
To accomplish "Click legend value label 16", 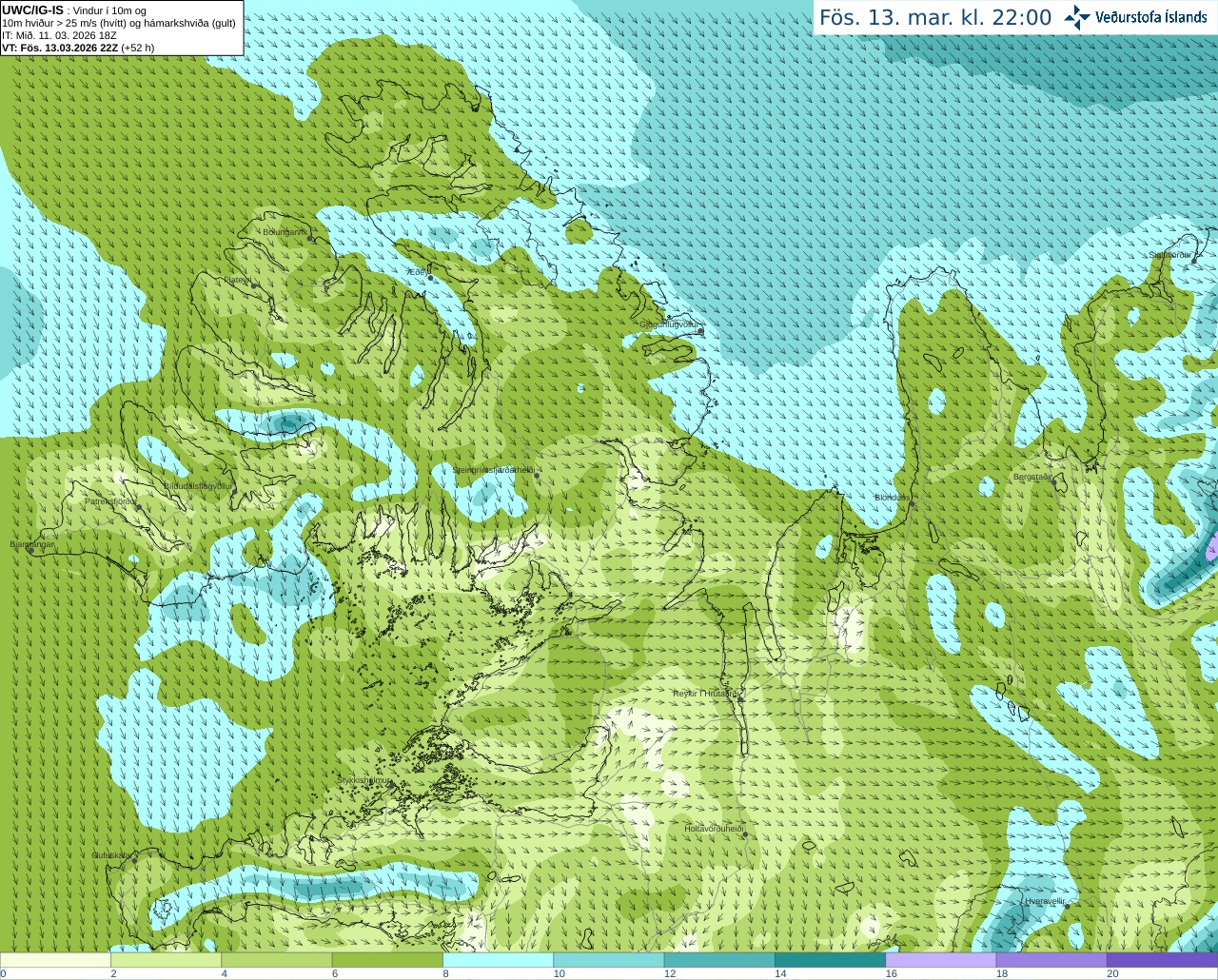I will point(892,974).
